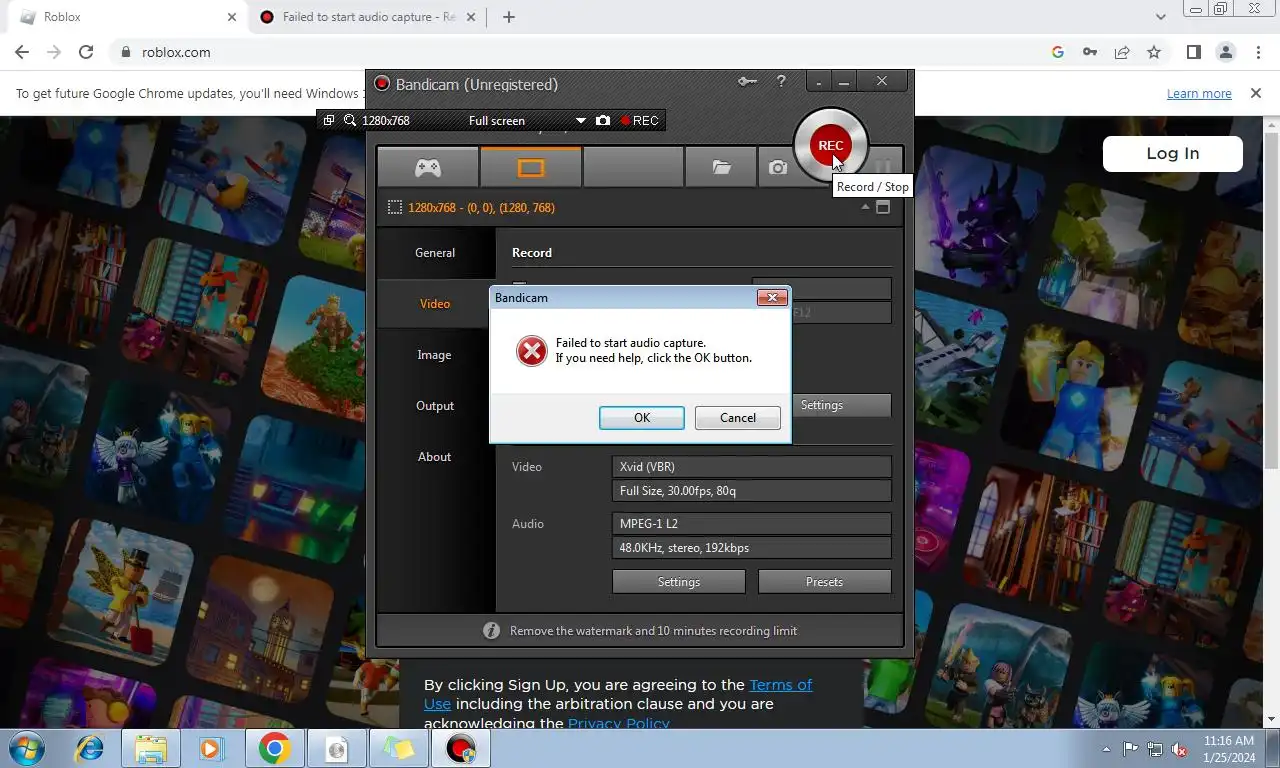1280x768 pixels.
Task: Click REC indicator in Full screen bar
Action: click(640, 120)
